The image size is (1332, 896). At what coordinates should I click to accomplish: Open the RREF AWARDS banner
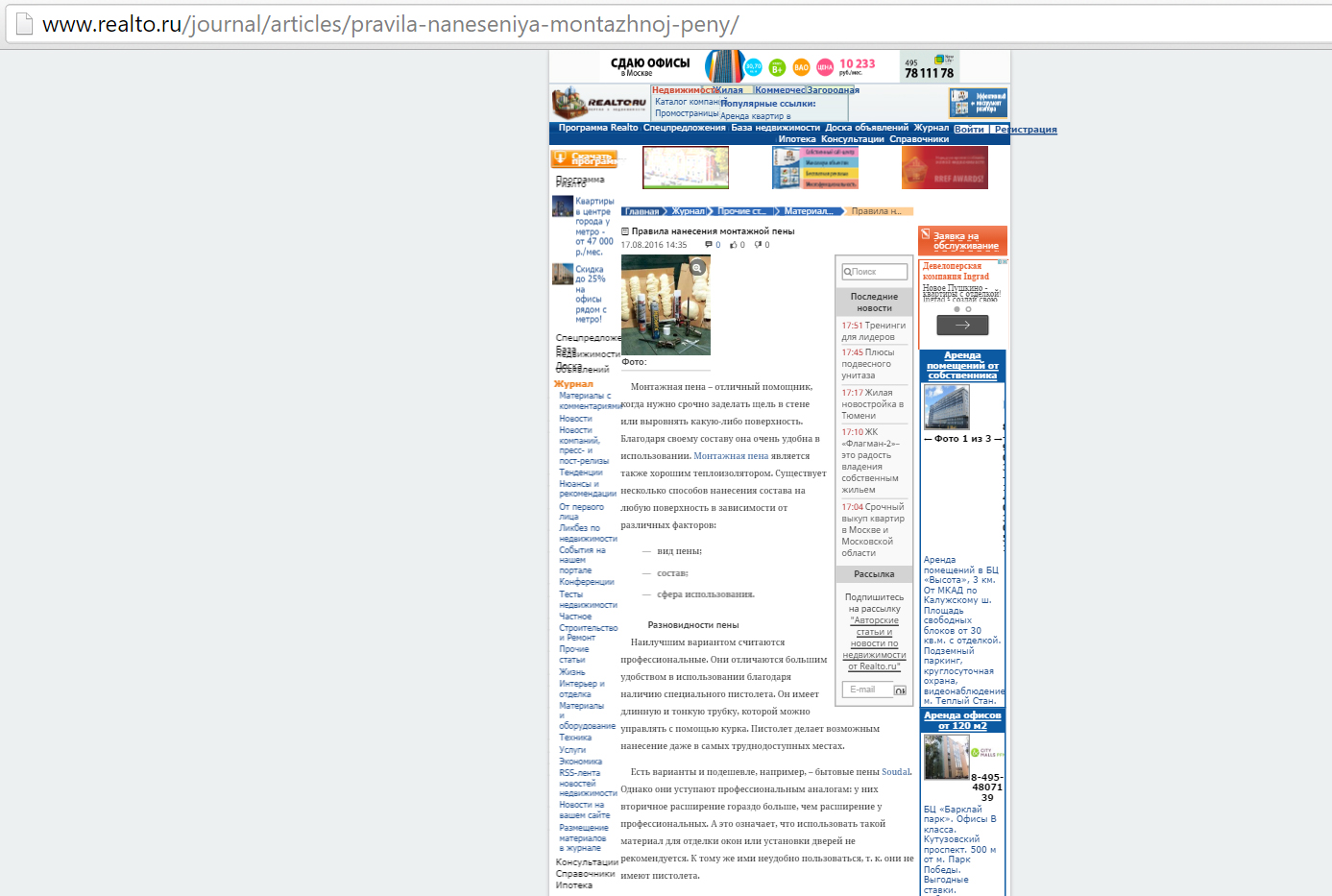click(x=945, y=167)
